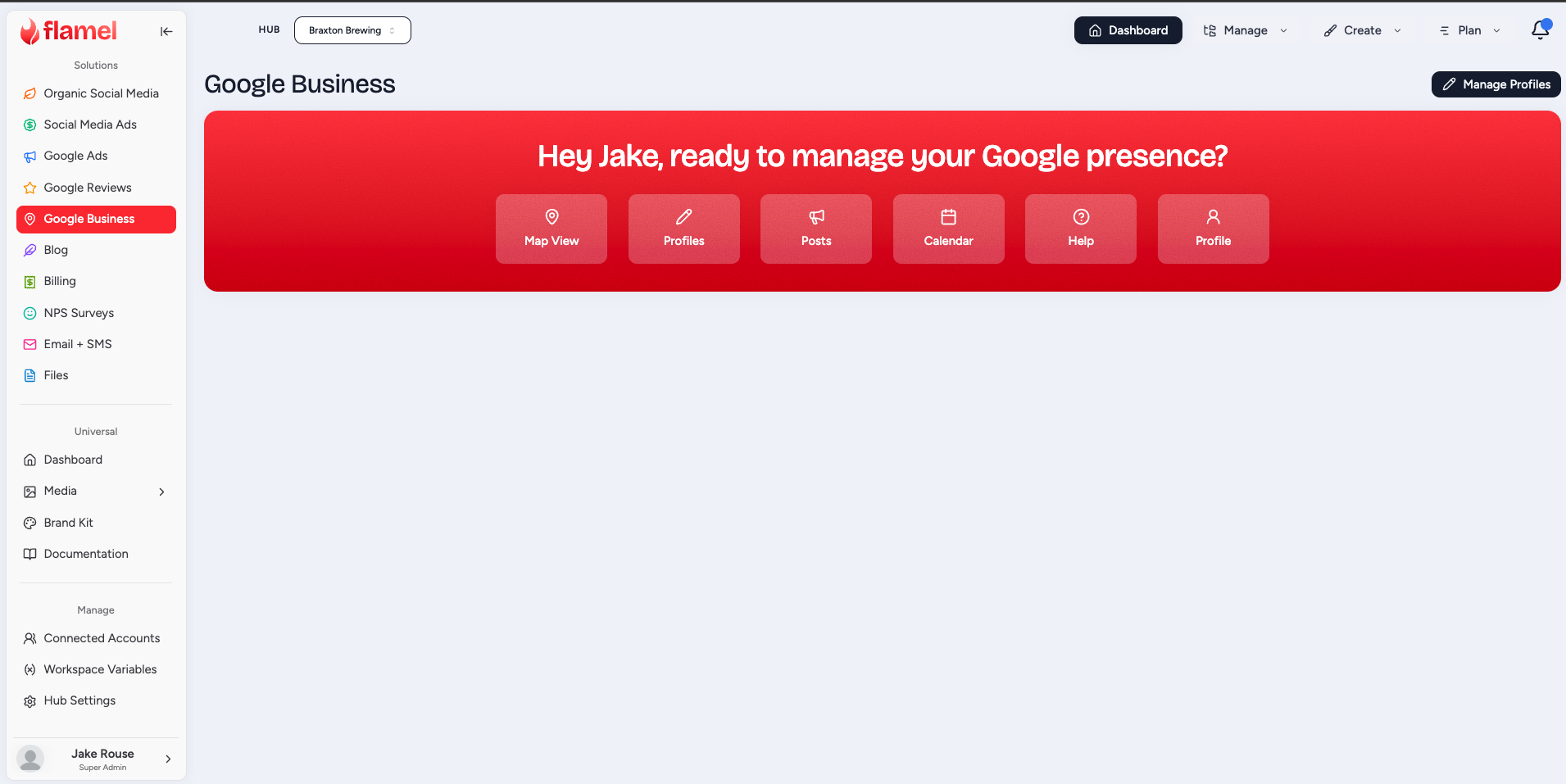The height and width of the screenshot is (784, 1566).
Task: Click the Super Admin role label
Action: click(102, 768)
